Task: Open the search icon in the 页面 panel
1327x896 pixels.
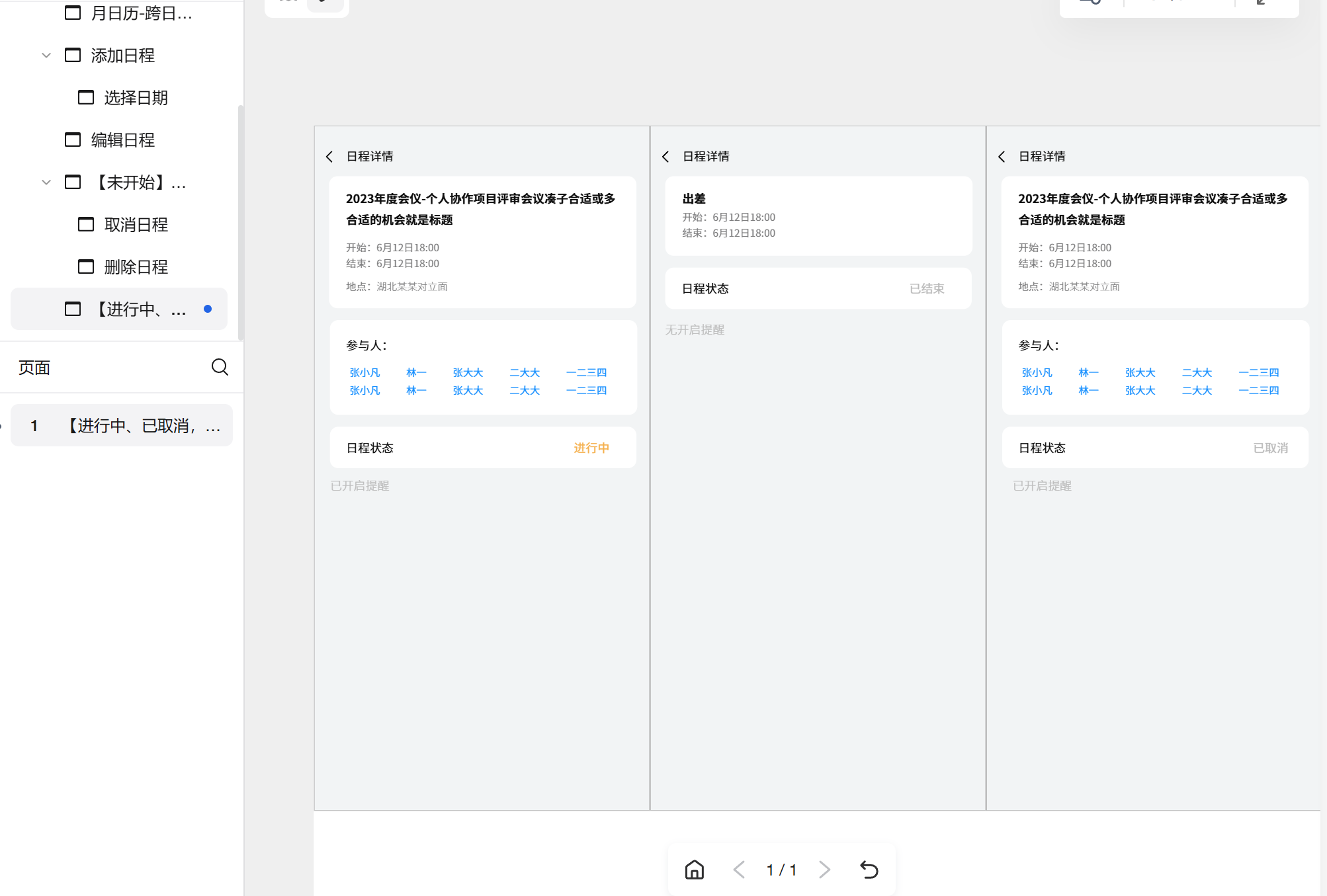Action: click(220, 367)
